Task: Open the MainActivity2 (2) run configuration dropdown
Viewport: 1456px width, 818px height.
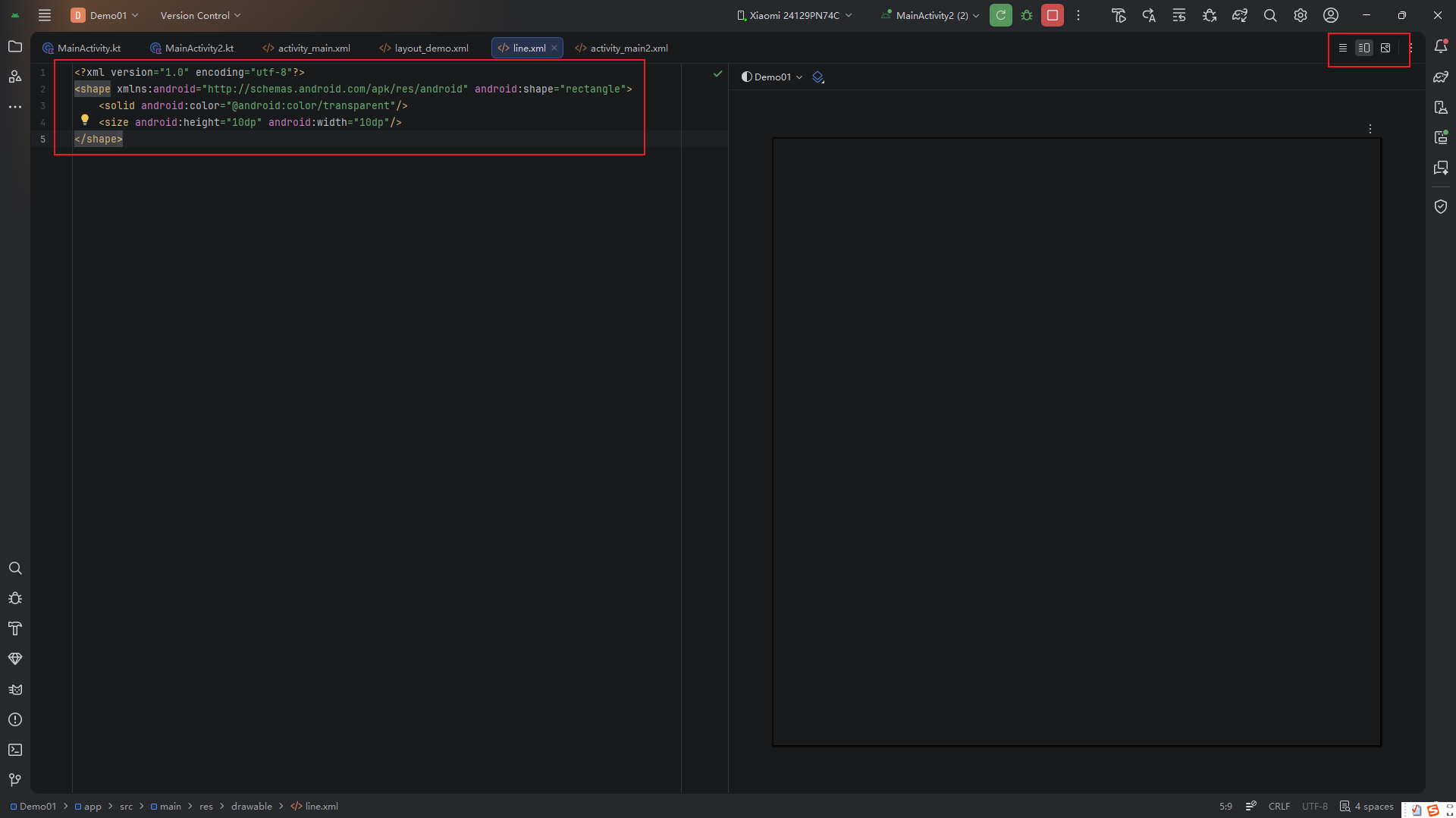Action: click(930, 15)
